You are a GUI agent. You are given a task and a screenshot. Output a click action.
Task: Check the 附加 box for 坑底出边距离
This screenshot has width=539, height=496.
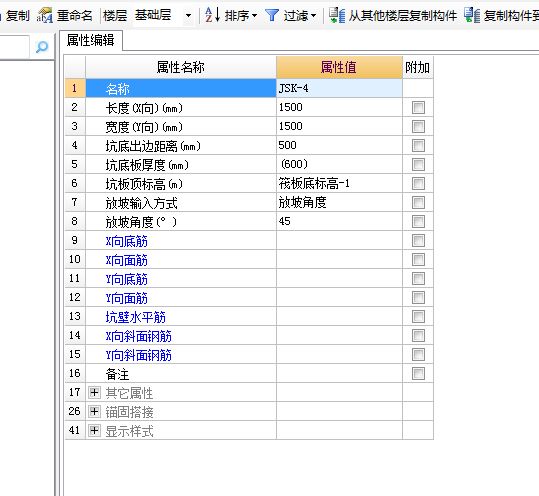pyautogui.click(x=418, y=145)
